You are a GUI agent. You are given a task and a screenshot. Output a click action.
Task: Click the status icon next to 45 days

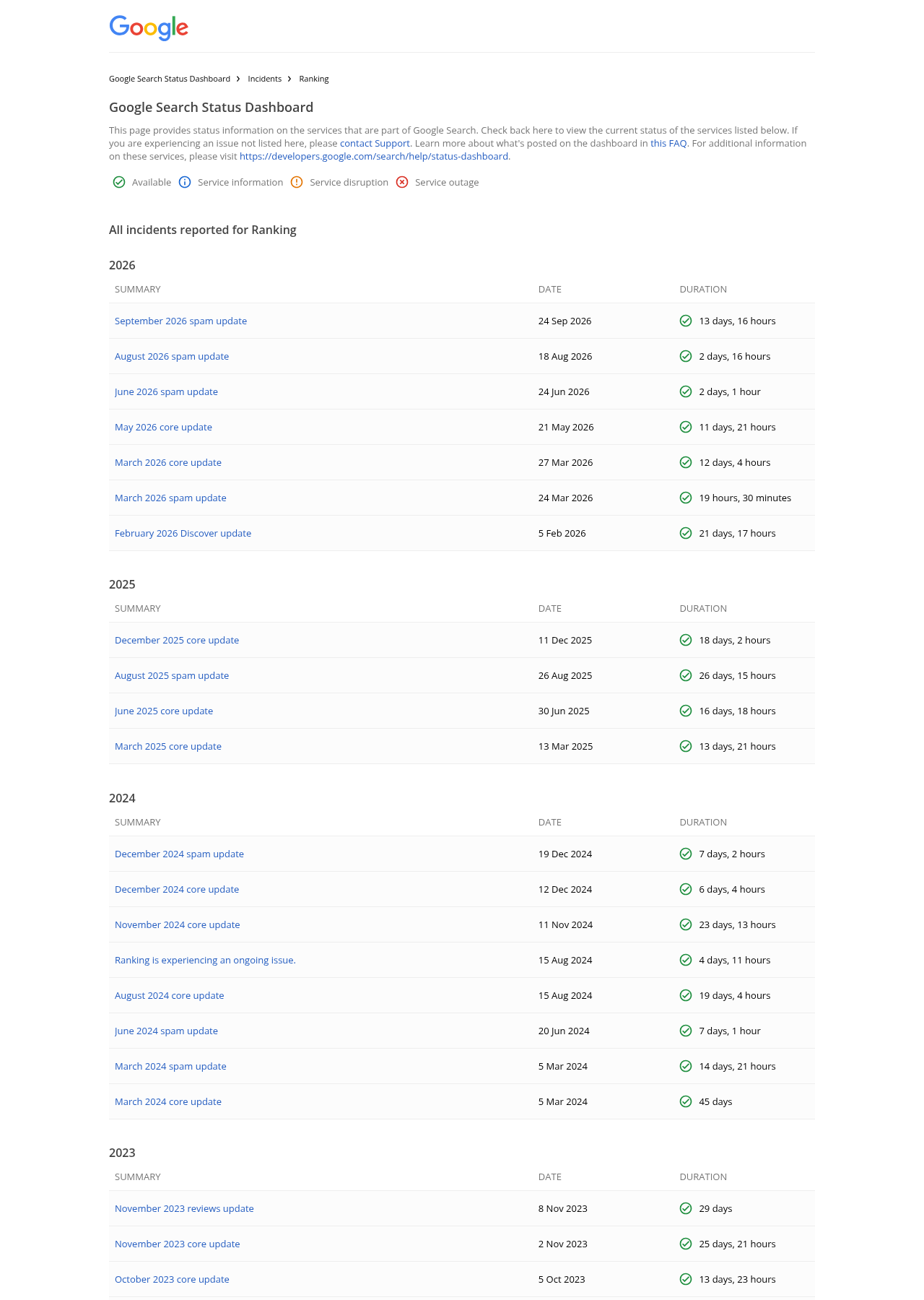coord(686,1101)
